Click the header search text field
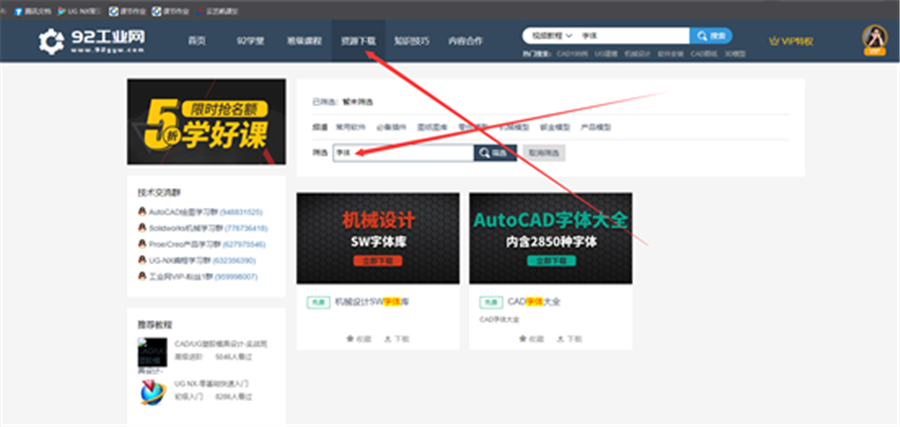900x427 pixels. click(x=633, y=36)
